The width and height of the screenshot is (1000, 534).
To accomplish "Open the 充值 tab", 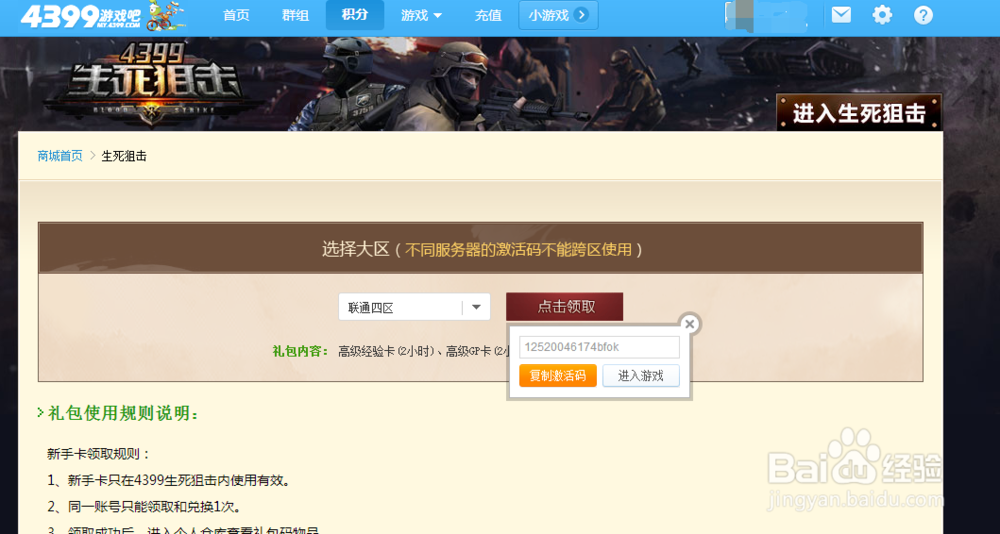I will (488, 15).
